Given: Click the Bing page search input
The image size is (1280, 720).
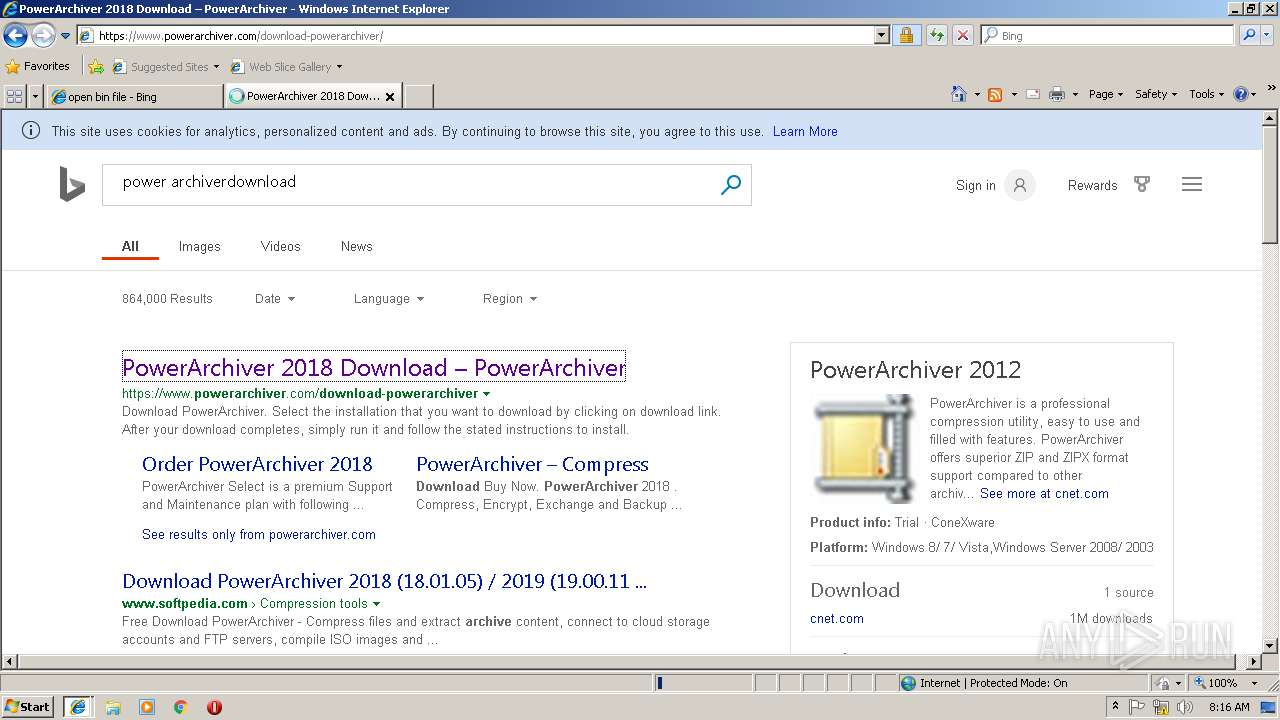Looking at the screenshot, I should click(410, 185).
